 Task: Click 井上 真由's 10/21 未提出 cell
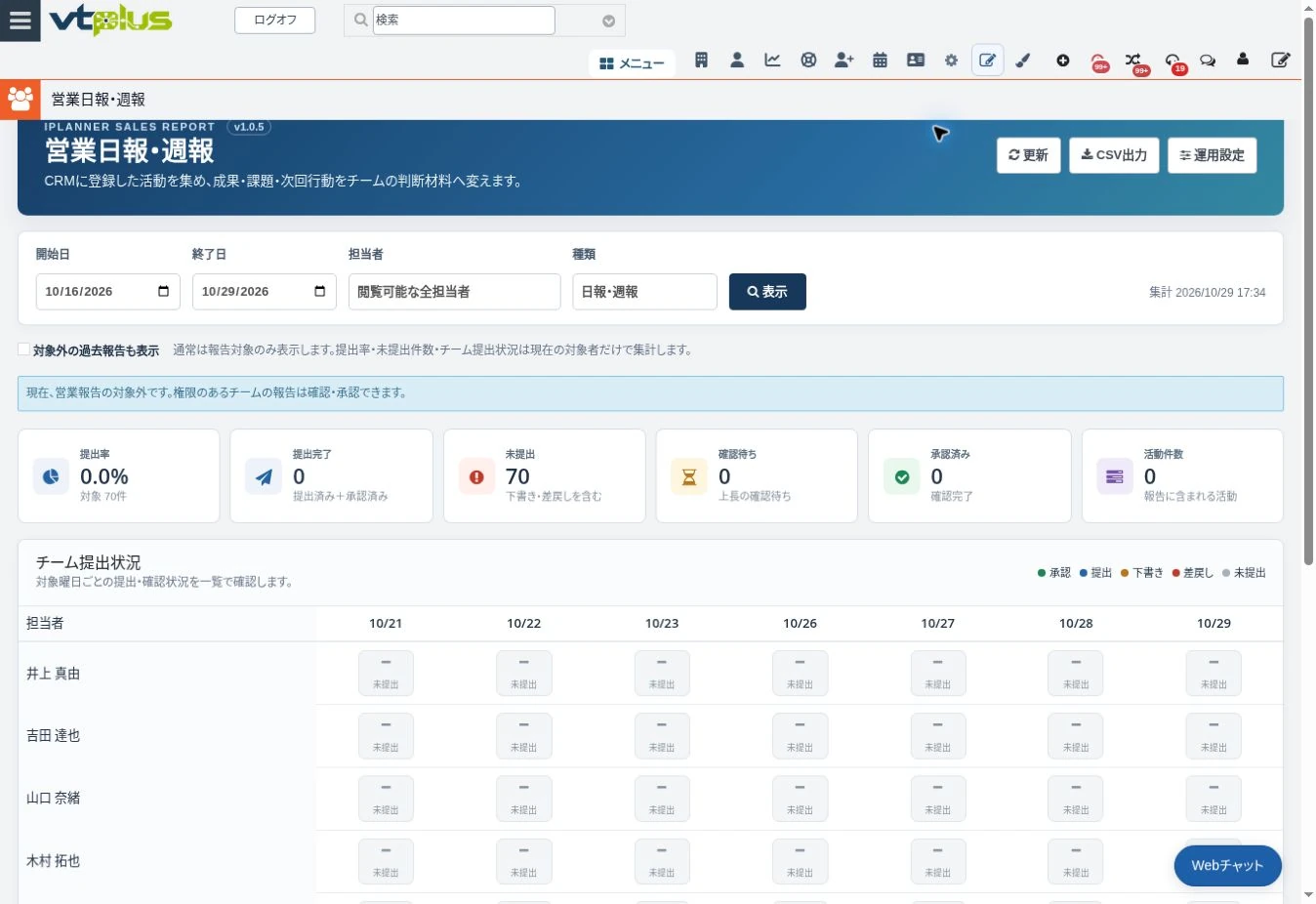(x=386, y=674)
